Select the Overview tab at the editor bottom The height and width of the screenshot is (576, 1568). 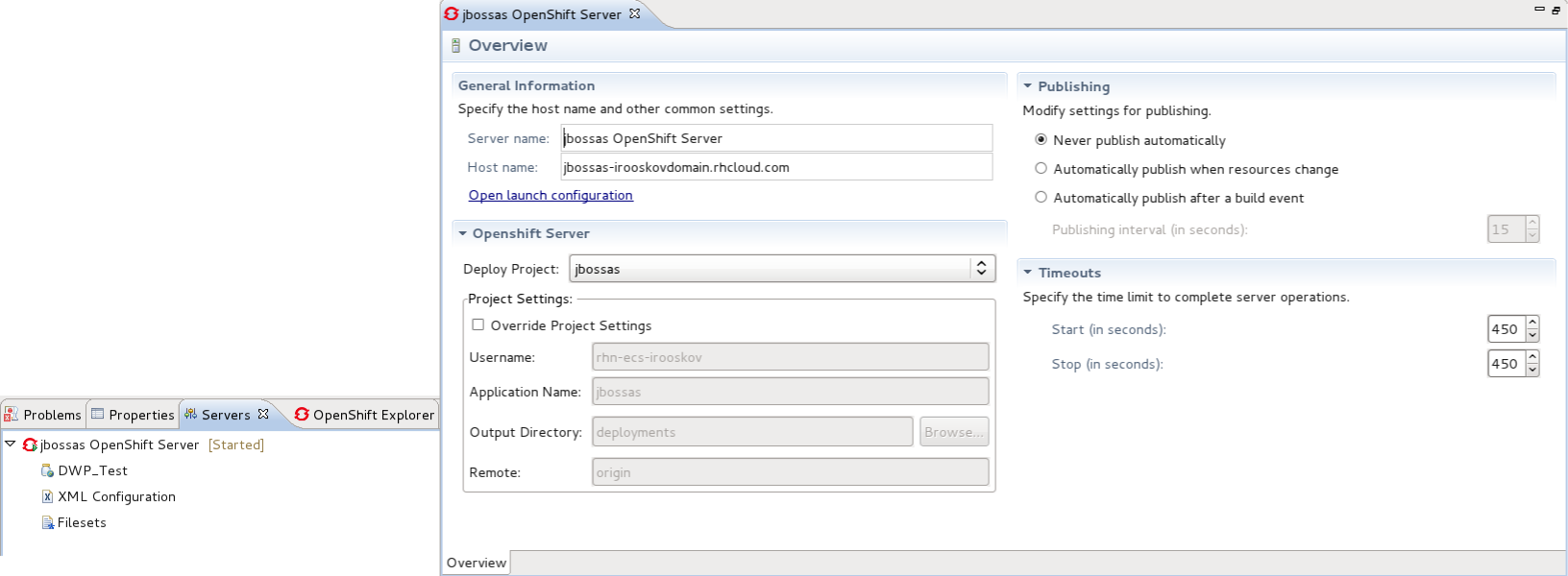point(477,563)
